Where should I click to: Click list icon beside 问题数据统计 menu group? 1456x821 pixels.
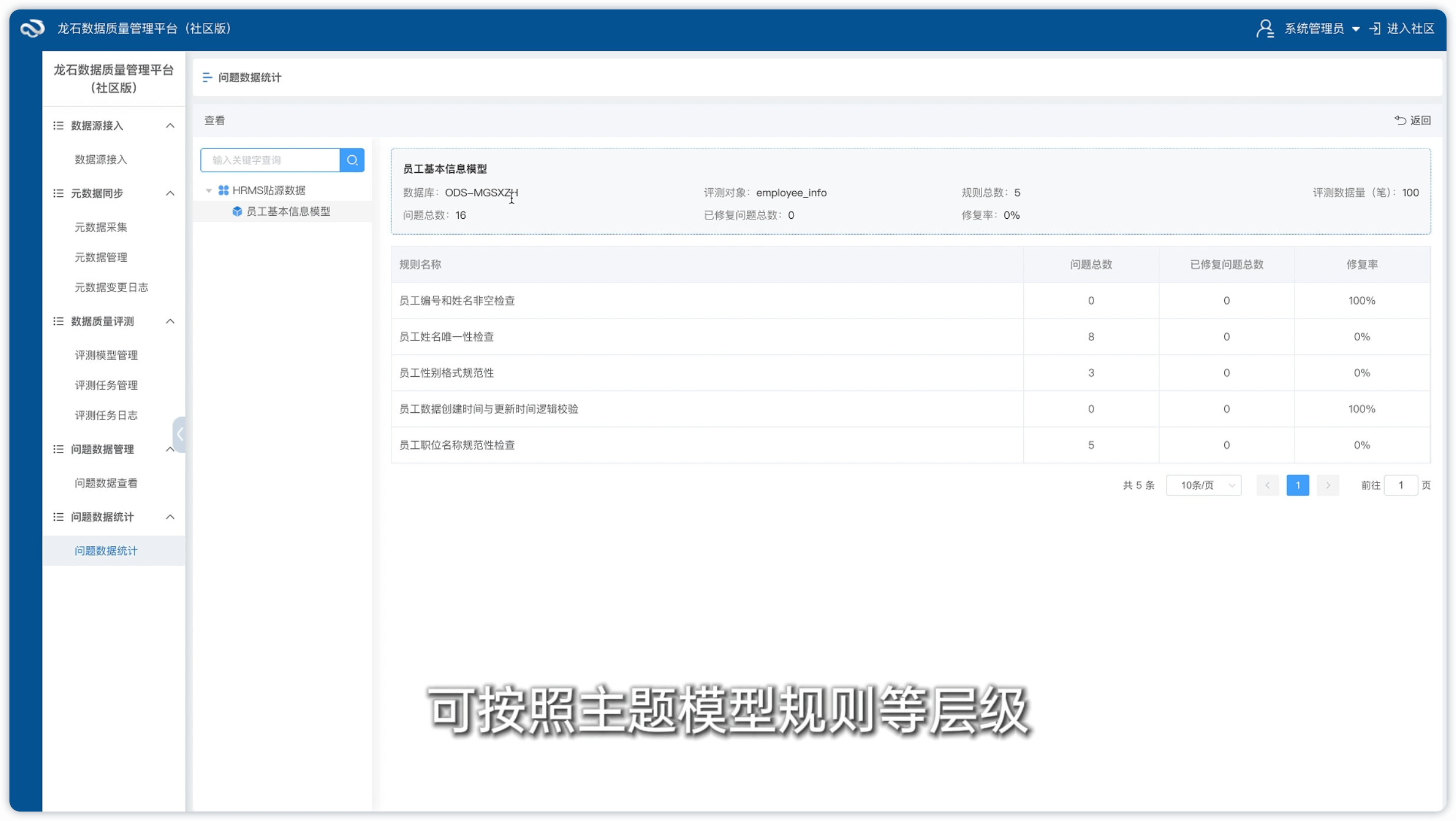58,517
